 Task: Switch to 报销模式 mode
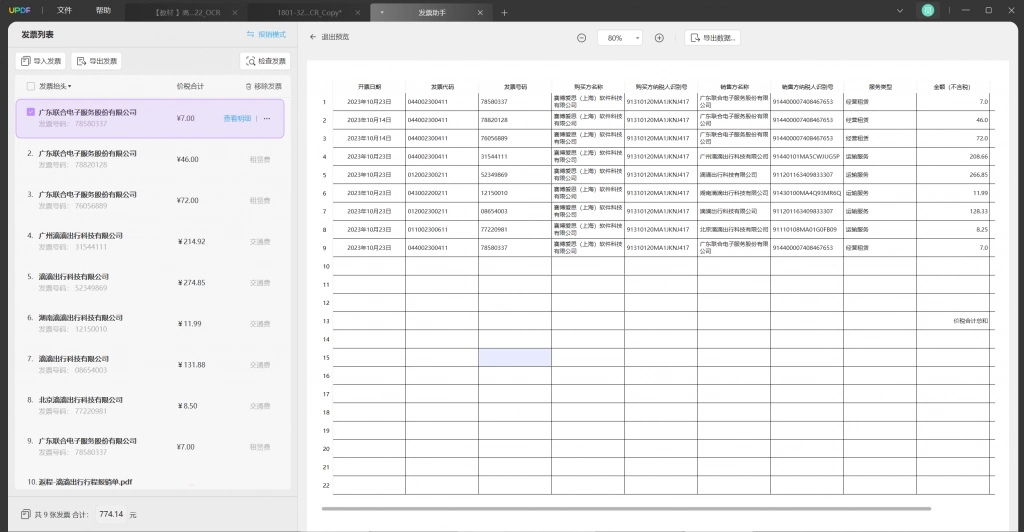[x=266, y=35]
